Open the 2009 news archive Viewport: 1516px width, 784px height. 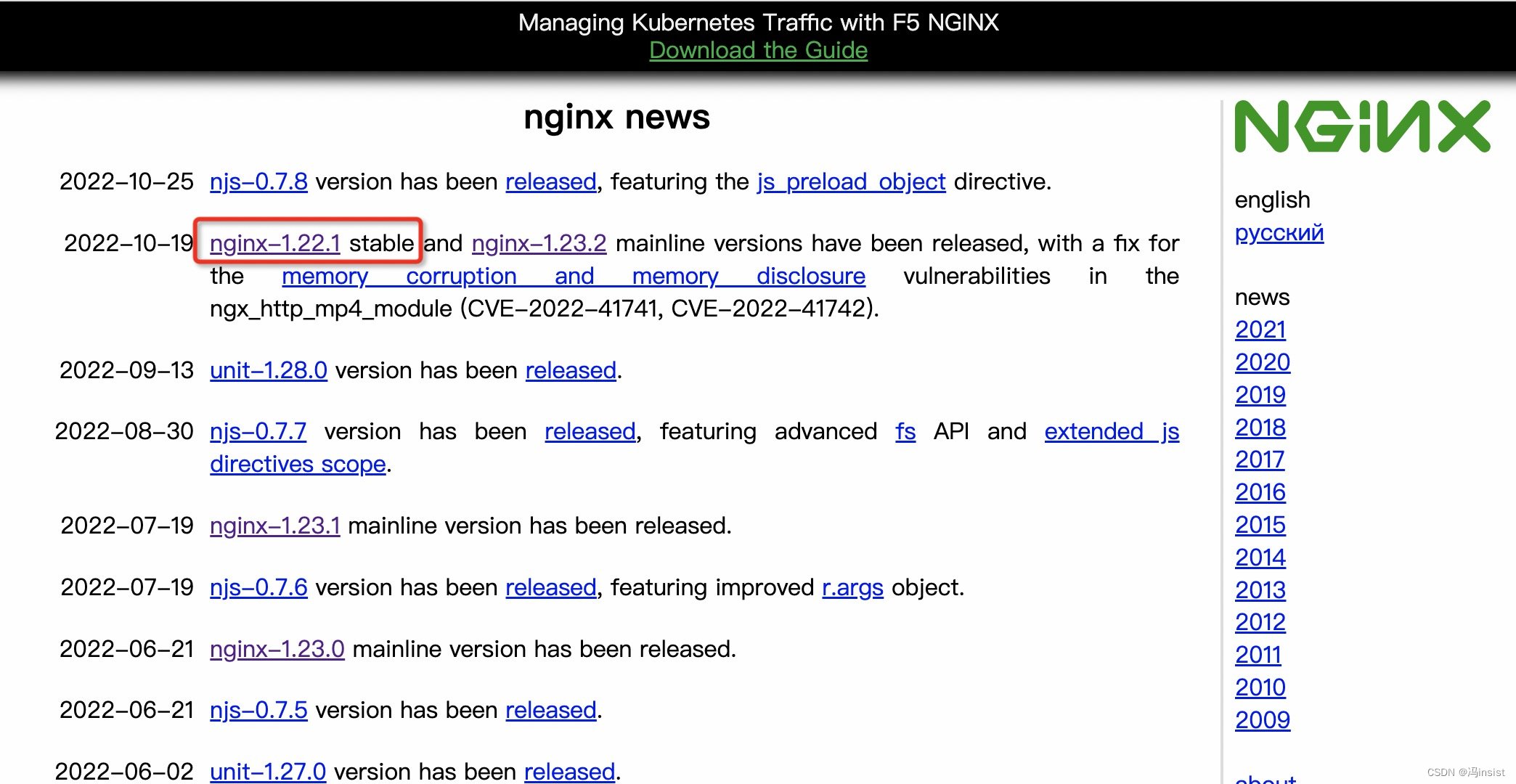[x=1262, y=720]
